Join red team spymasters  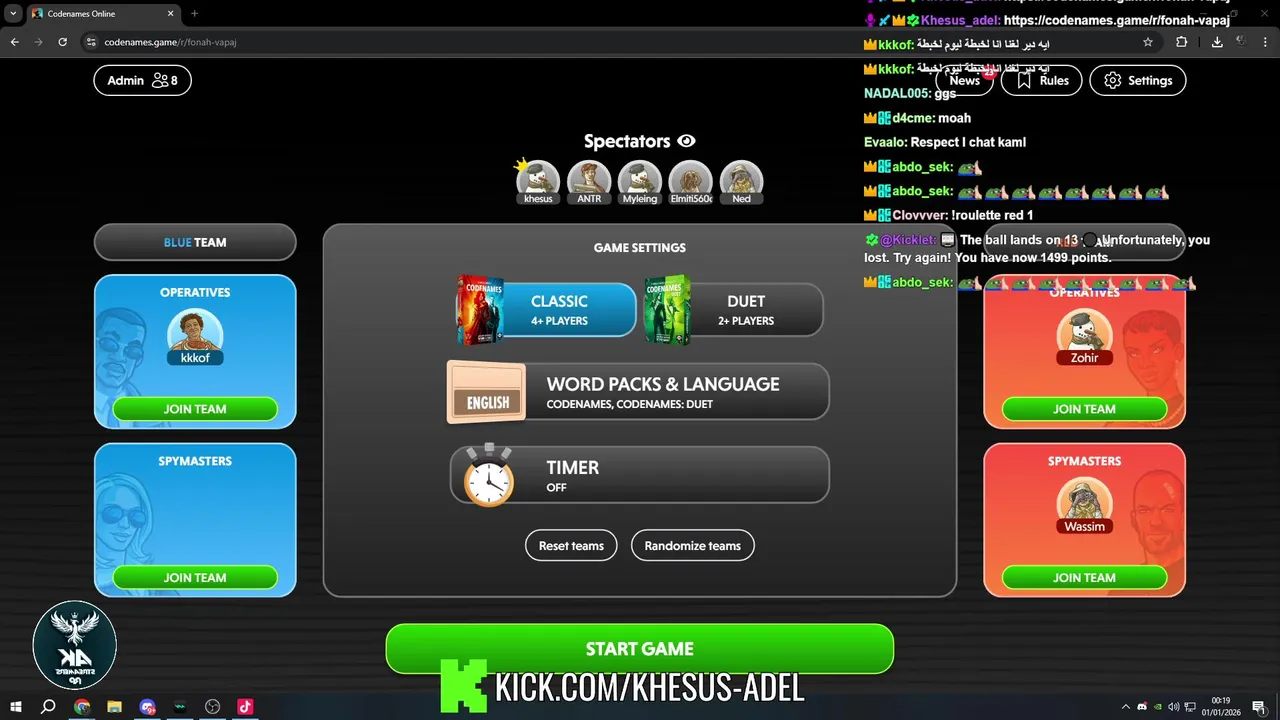click(x=1084, y=577)
